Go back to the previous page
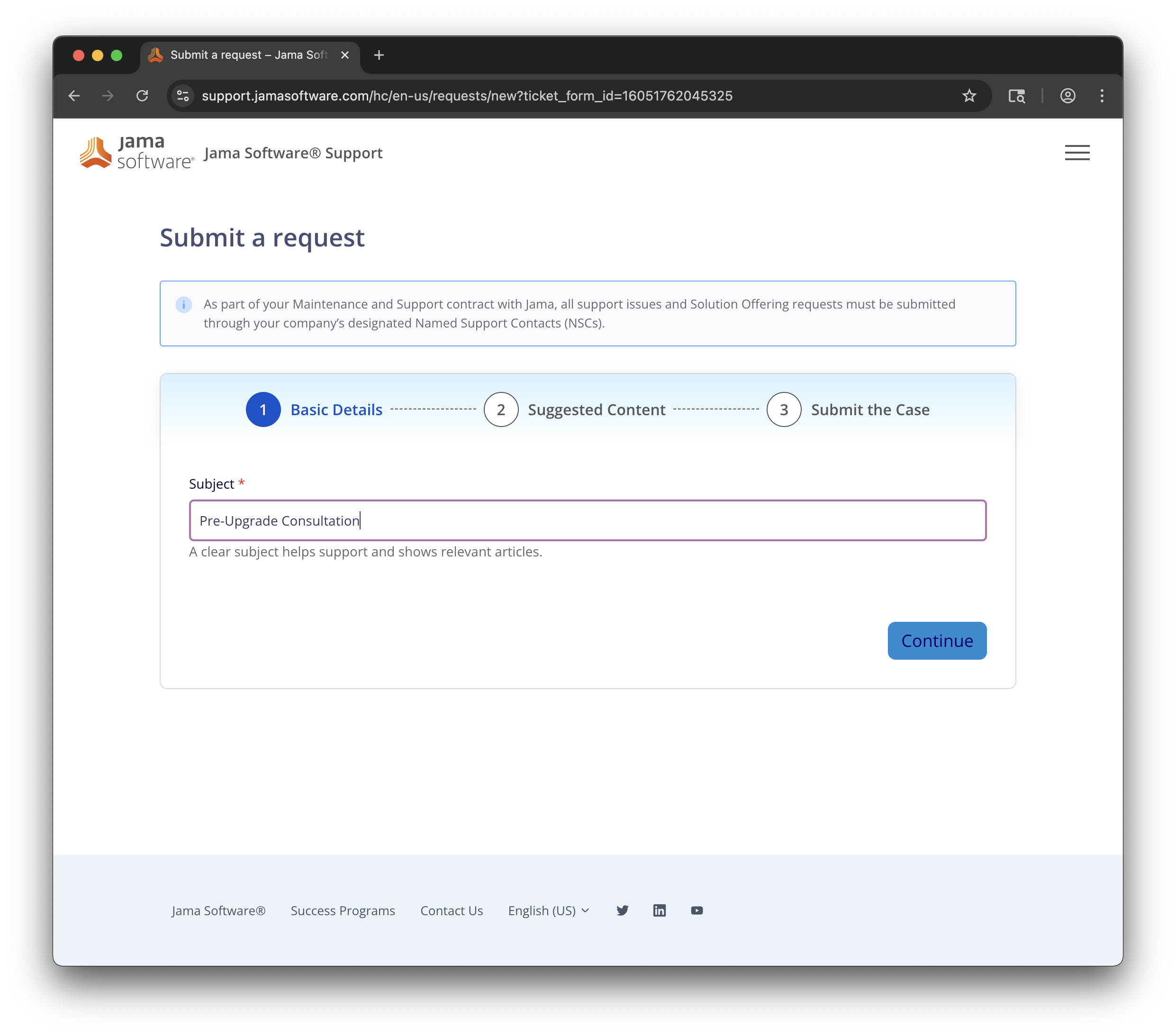 point(74,96)
